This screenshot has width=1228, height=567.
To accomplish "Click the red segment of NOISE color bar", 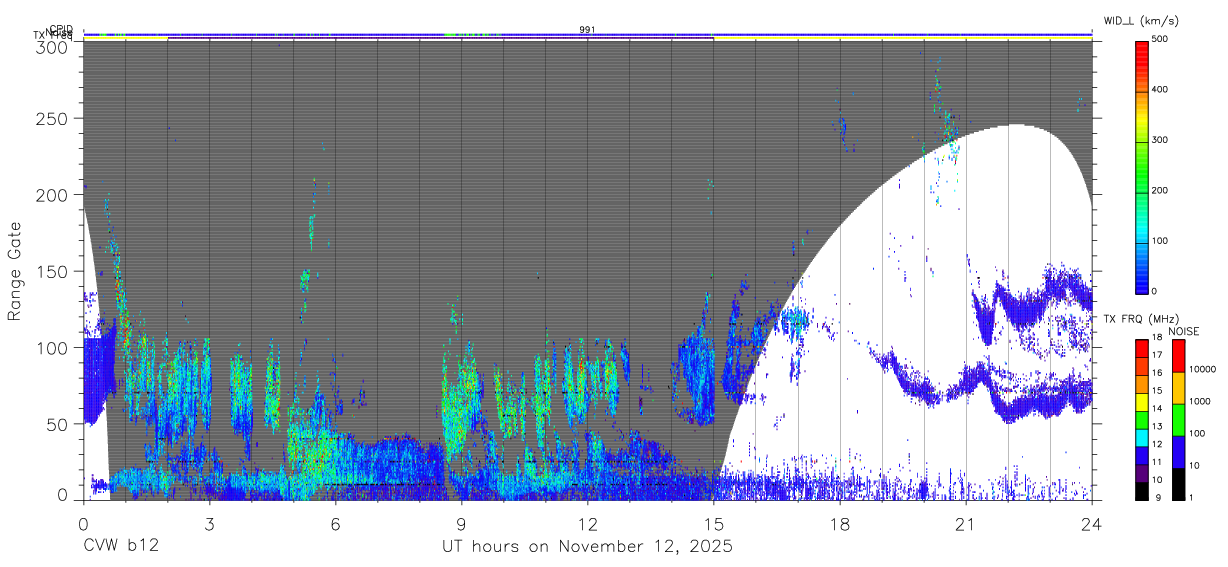I will tap(1178, 356).
